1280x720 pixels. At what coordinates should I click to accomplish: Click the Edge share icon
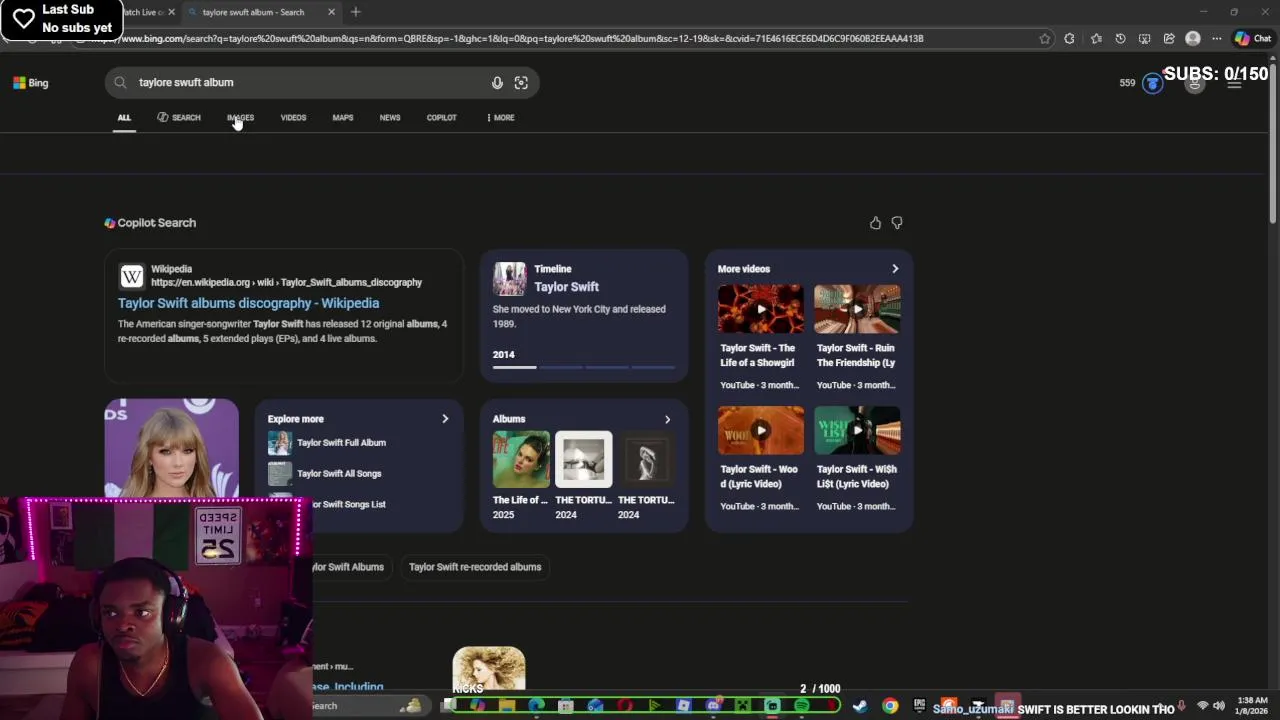[1169, 39]
